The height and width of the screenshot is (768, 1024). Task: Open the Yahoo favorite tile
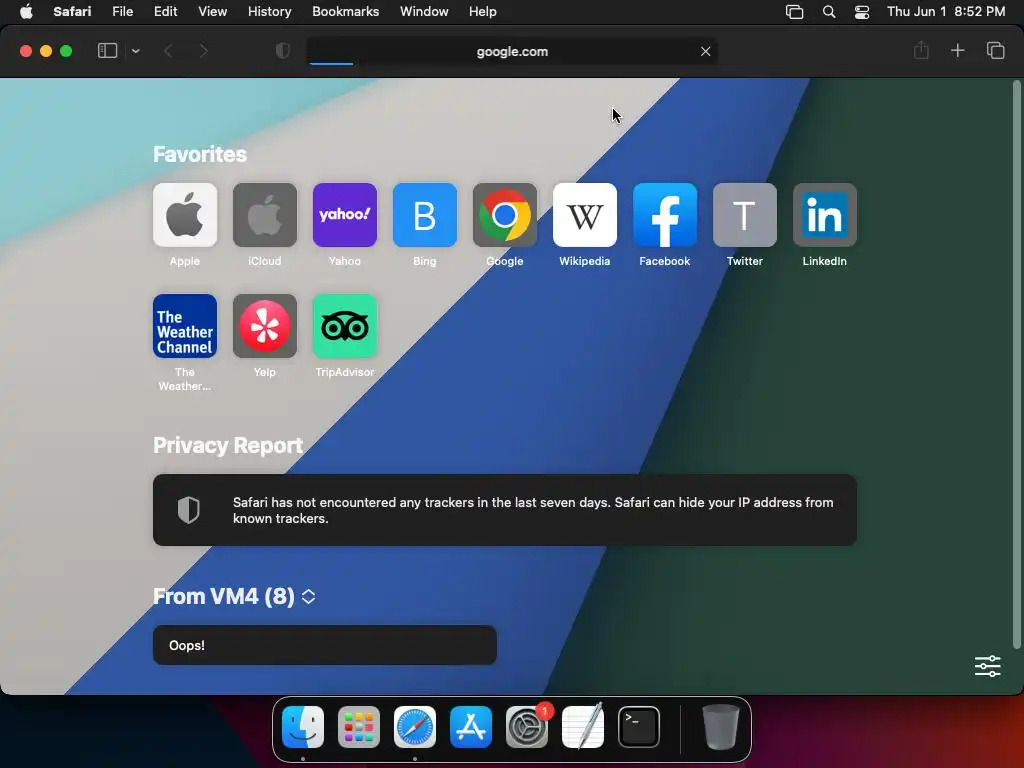pos(345,215)
